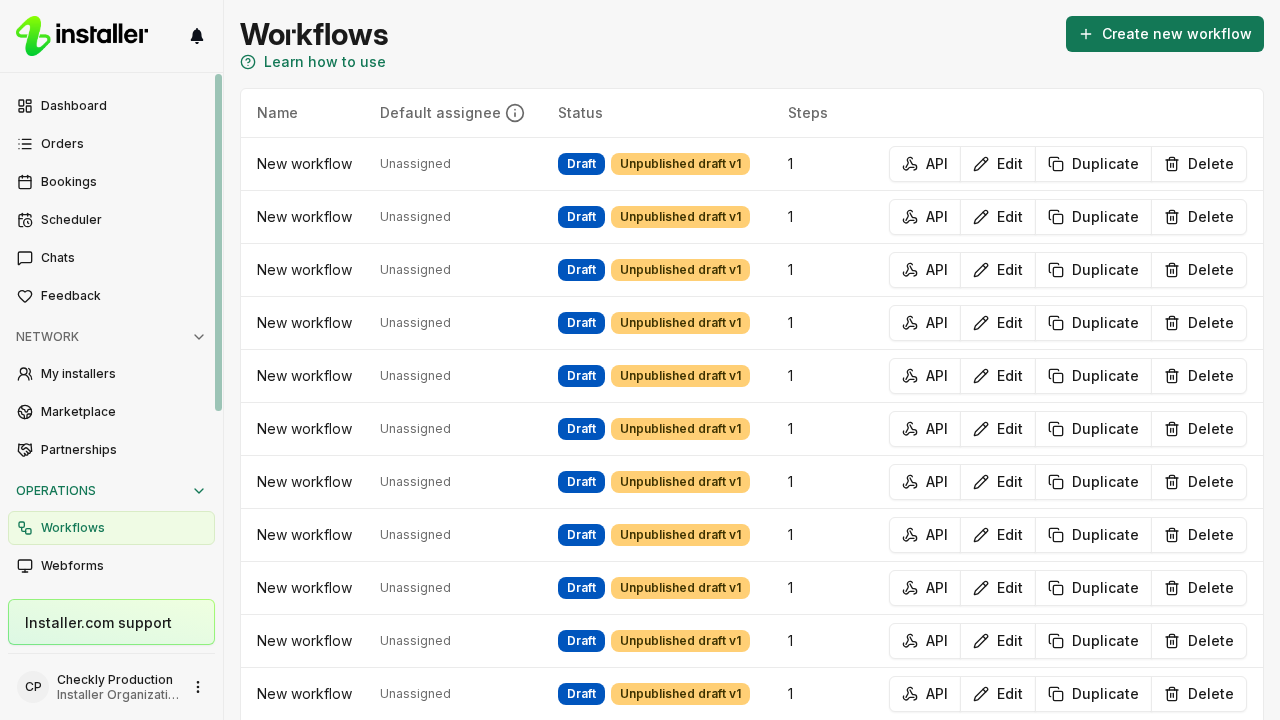Go to Orders in the sidebar
The image size is (1280, 720).
[x=111, y=144]
